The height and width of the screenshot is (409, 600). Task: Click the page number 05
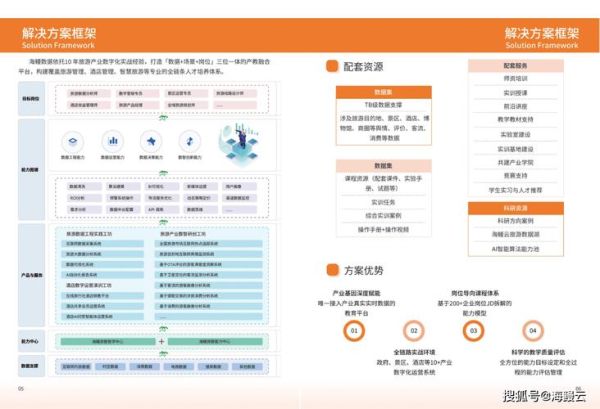click(x=21, y=388)
